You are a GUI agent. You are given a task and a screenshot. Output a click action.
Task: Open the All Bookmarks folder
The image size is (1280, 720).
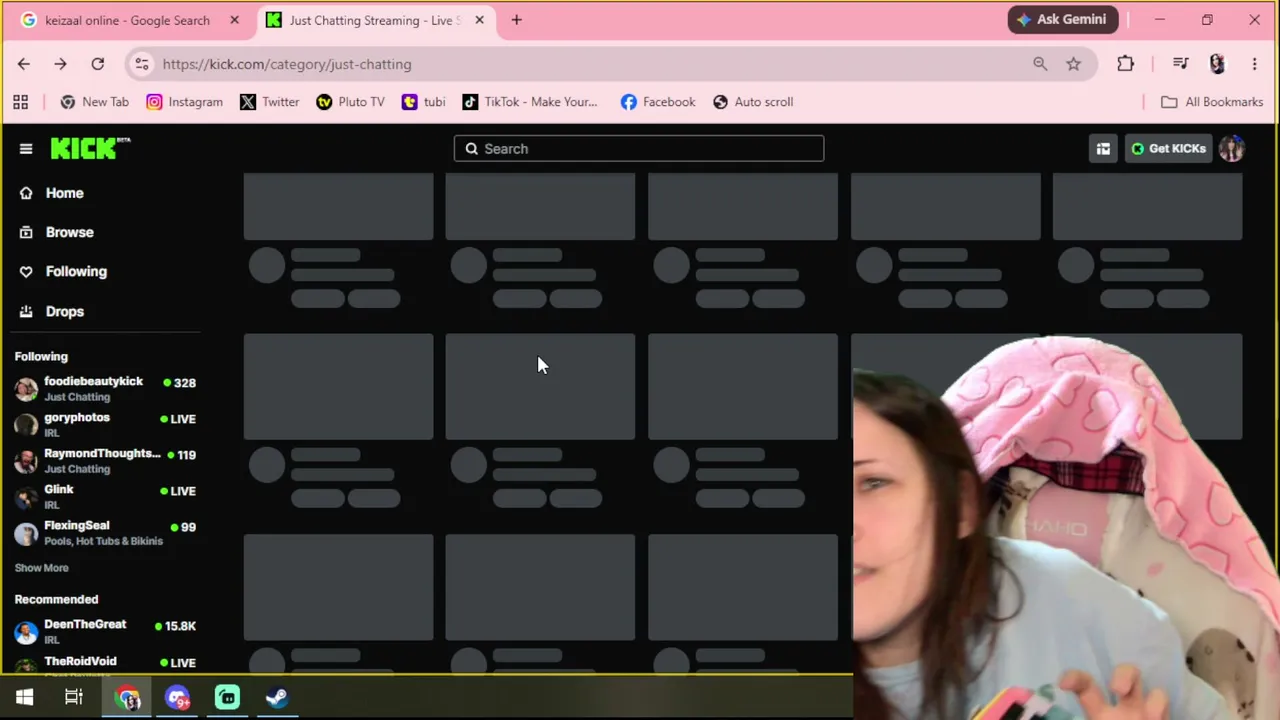[x=1212, y=102]
